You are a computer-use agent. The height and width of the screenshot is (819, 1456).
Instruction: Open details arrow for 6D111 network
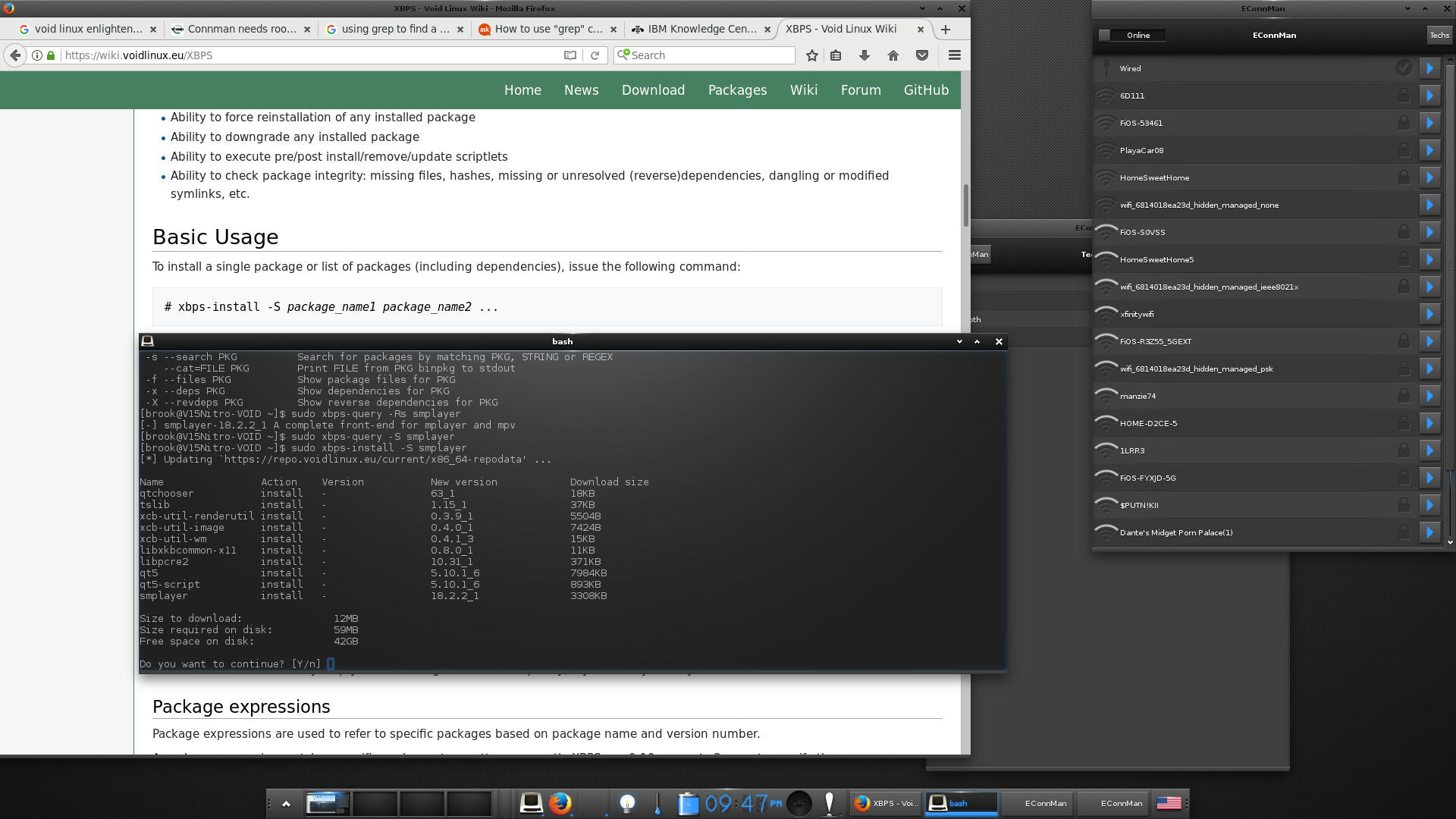pos(1429,96)
